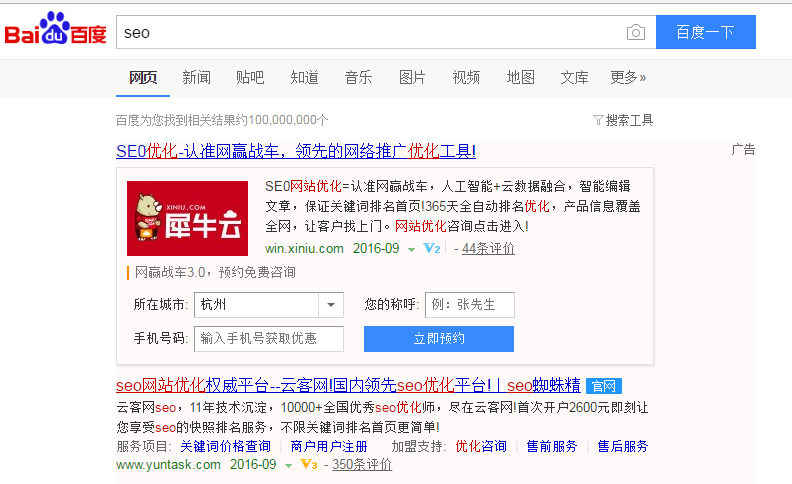Switch to the 音乐 tab

click(x=358, y=77)
